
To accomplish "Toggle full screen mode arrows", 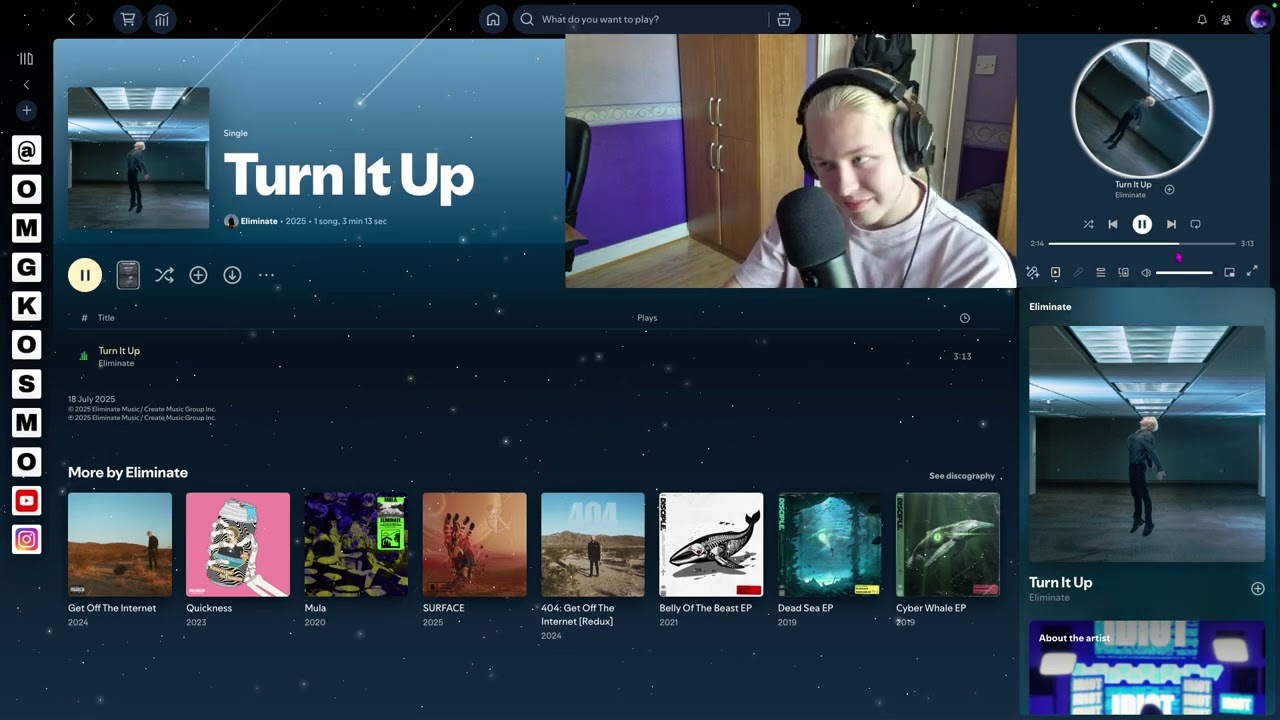I will pos(1252,271).
